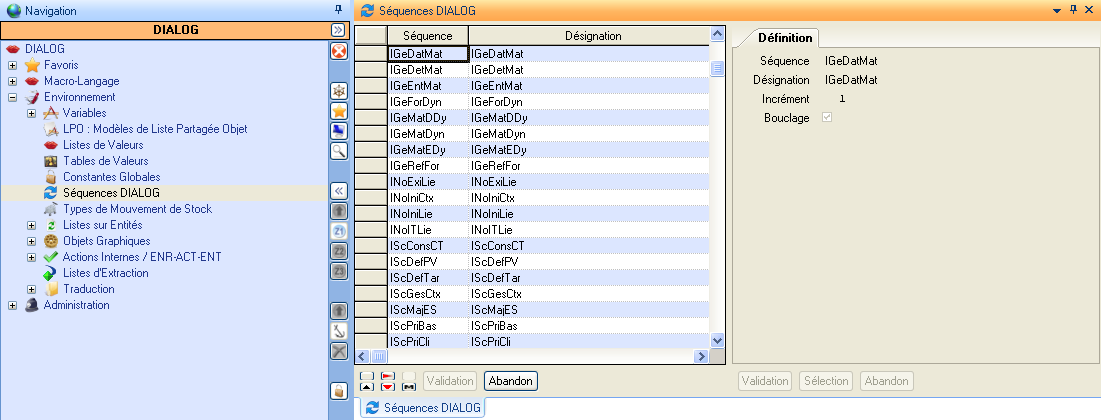
Task: Pin the Navigation panel
Action: coord(338,10)
